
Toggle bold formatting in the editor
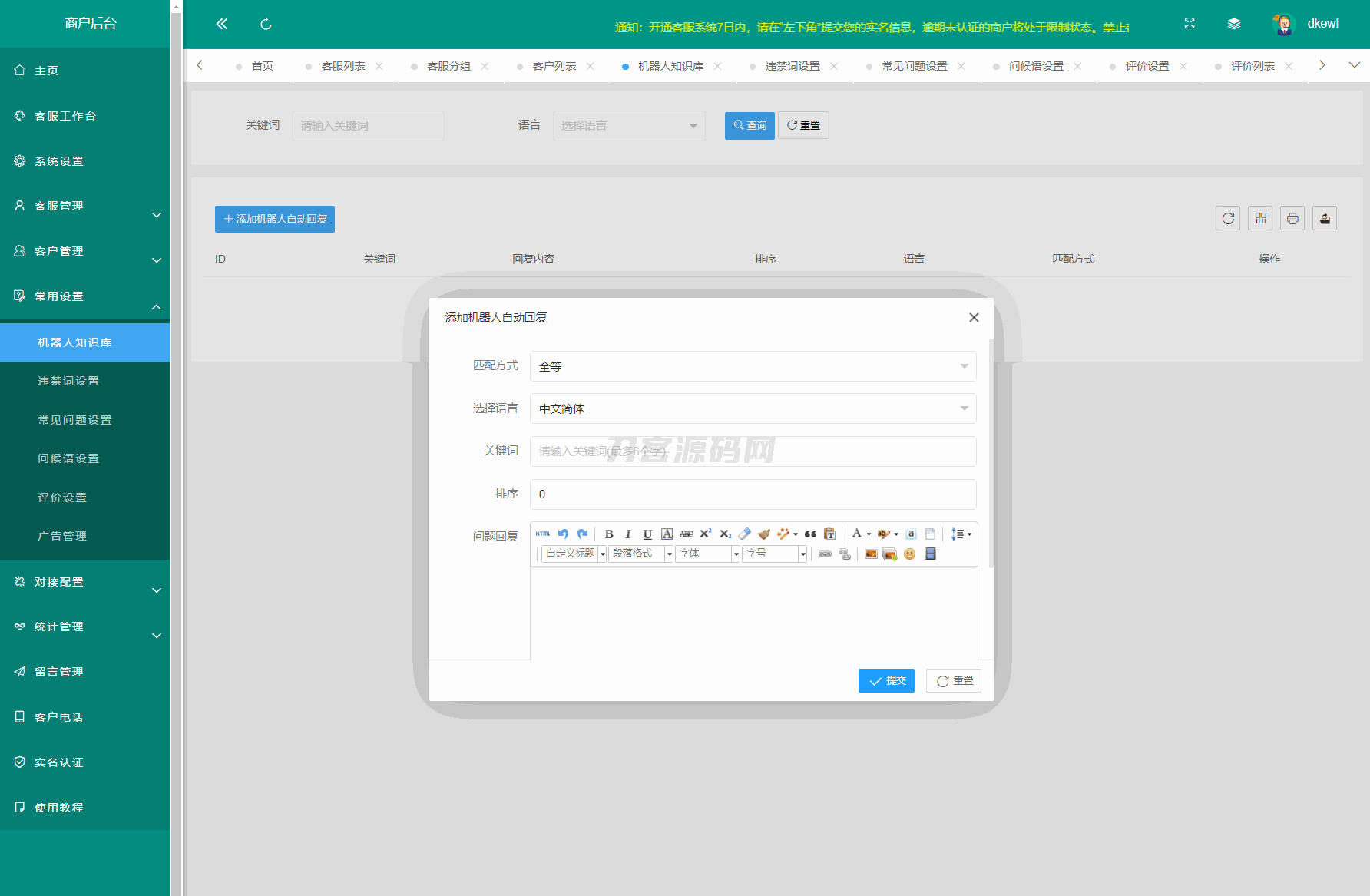click(x=609, y=534)
